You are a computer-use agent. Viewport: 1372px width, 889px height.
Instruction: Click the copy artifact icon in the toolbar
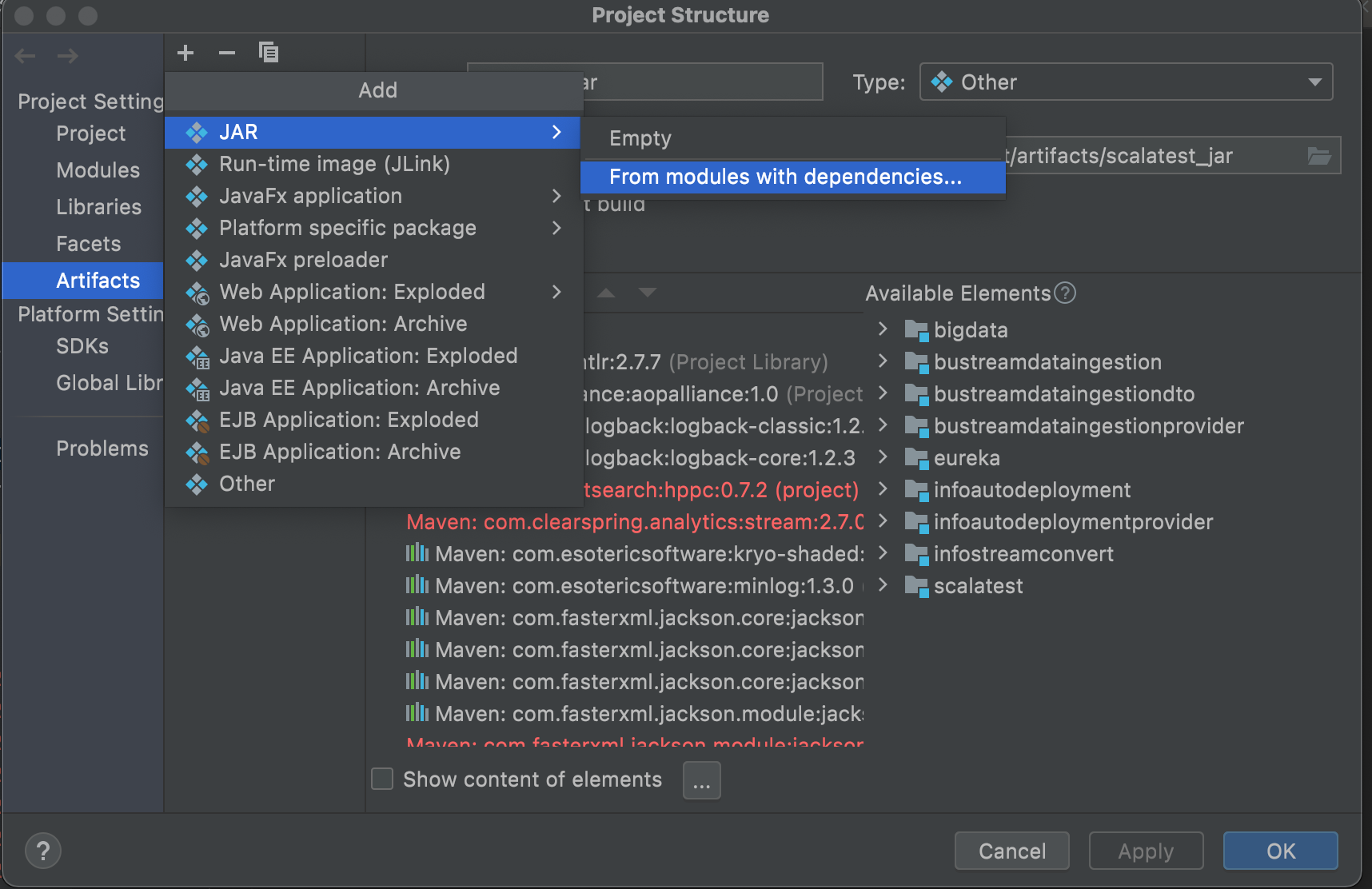click(269, 53)
